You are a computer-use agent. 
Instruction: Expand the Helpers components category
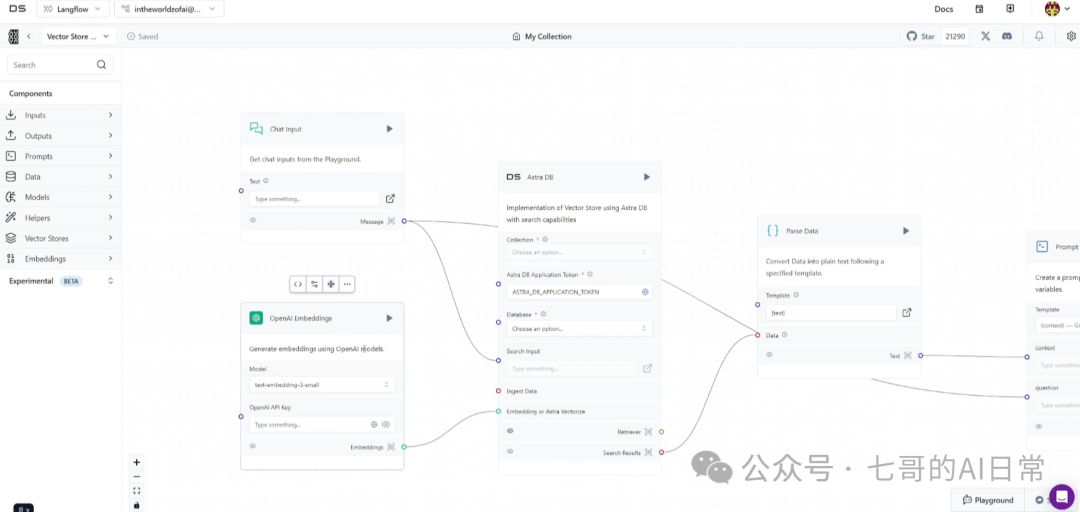point(60,218)
